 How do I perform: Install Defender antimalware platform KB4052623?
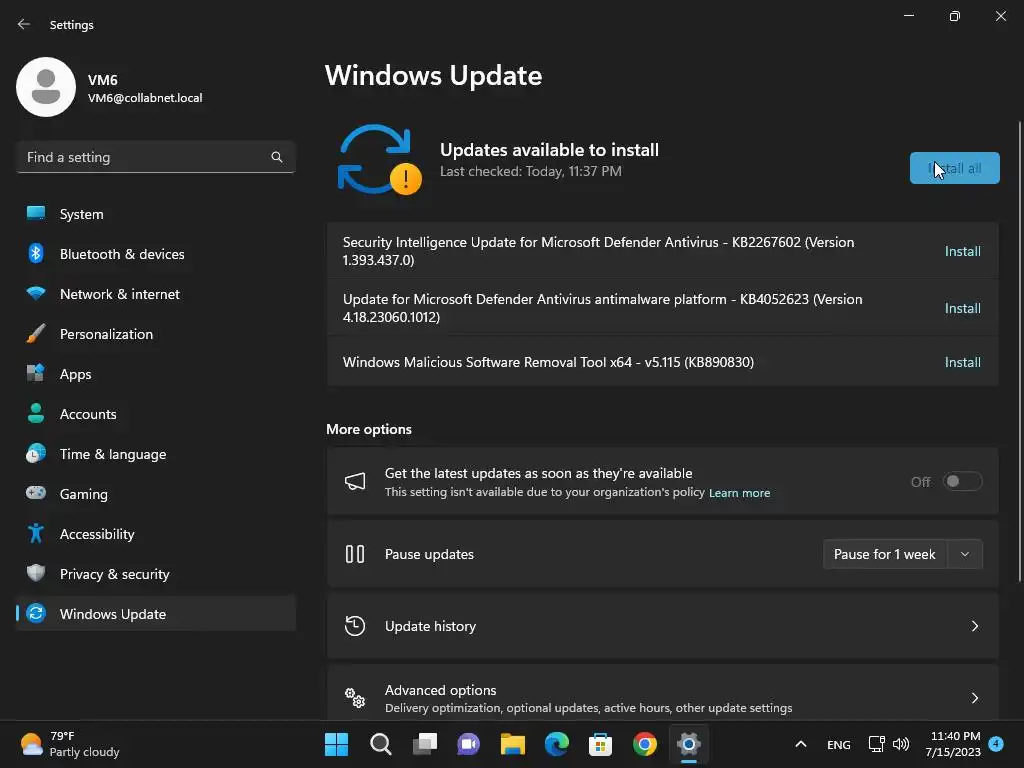tap(963, 308)
